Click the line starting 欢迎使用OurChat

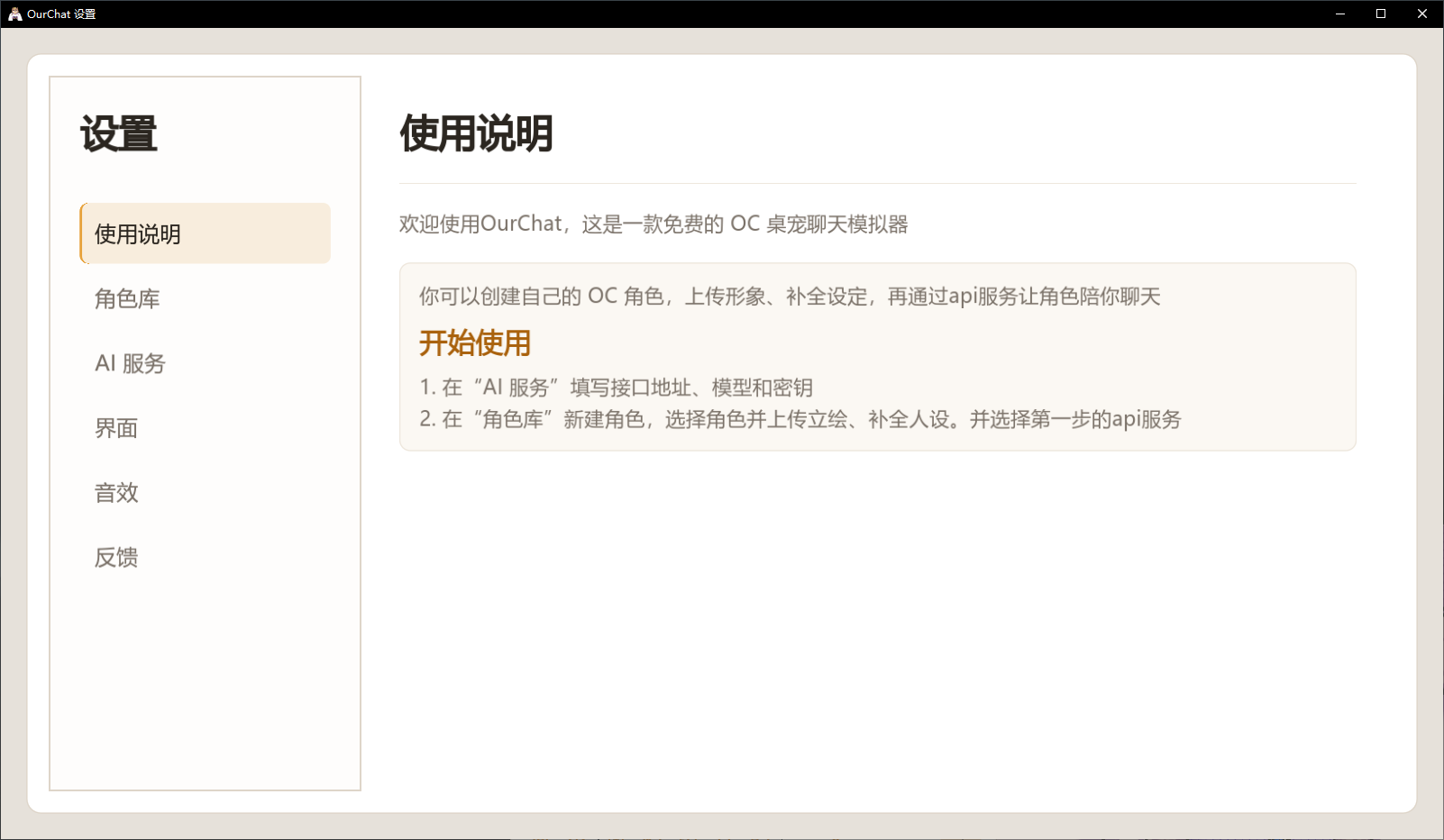(653, 224)
